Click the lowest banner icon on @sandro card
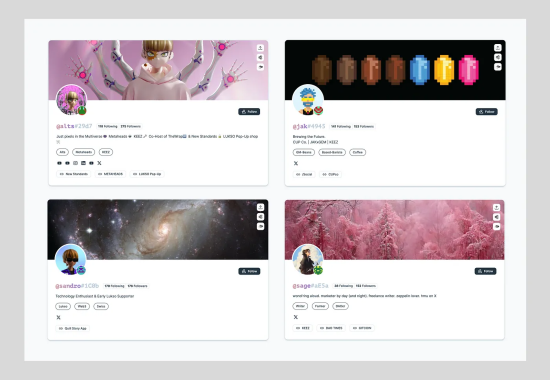 pos(260,226)
